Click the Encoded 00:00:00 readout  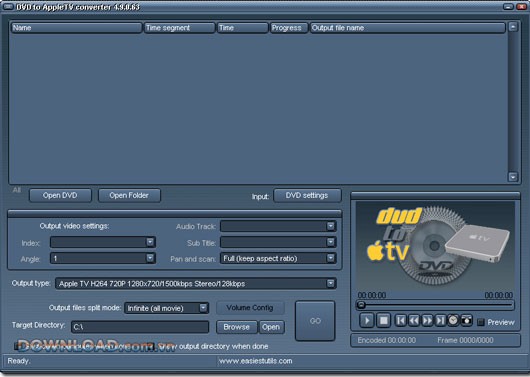click(x=387, y=340)
